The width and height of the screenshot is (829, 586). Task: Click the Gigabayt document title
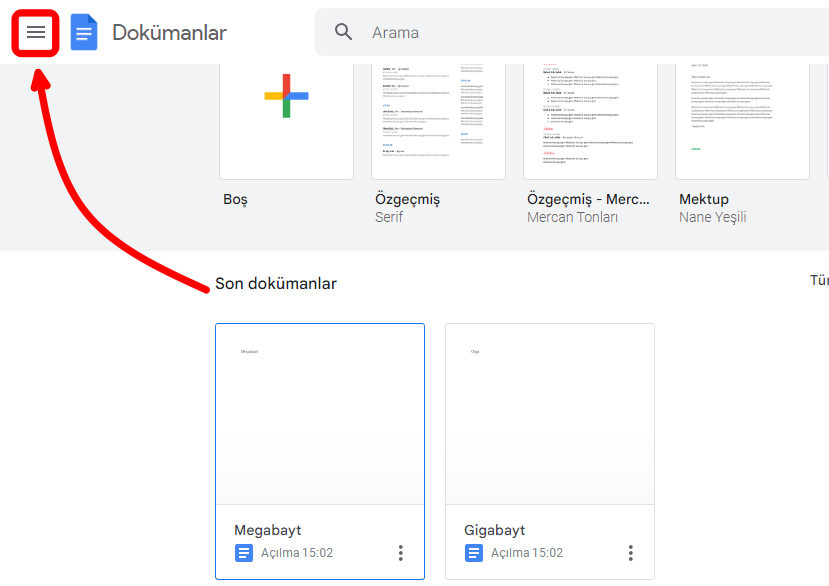[x=495, y=530]
